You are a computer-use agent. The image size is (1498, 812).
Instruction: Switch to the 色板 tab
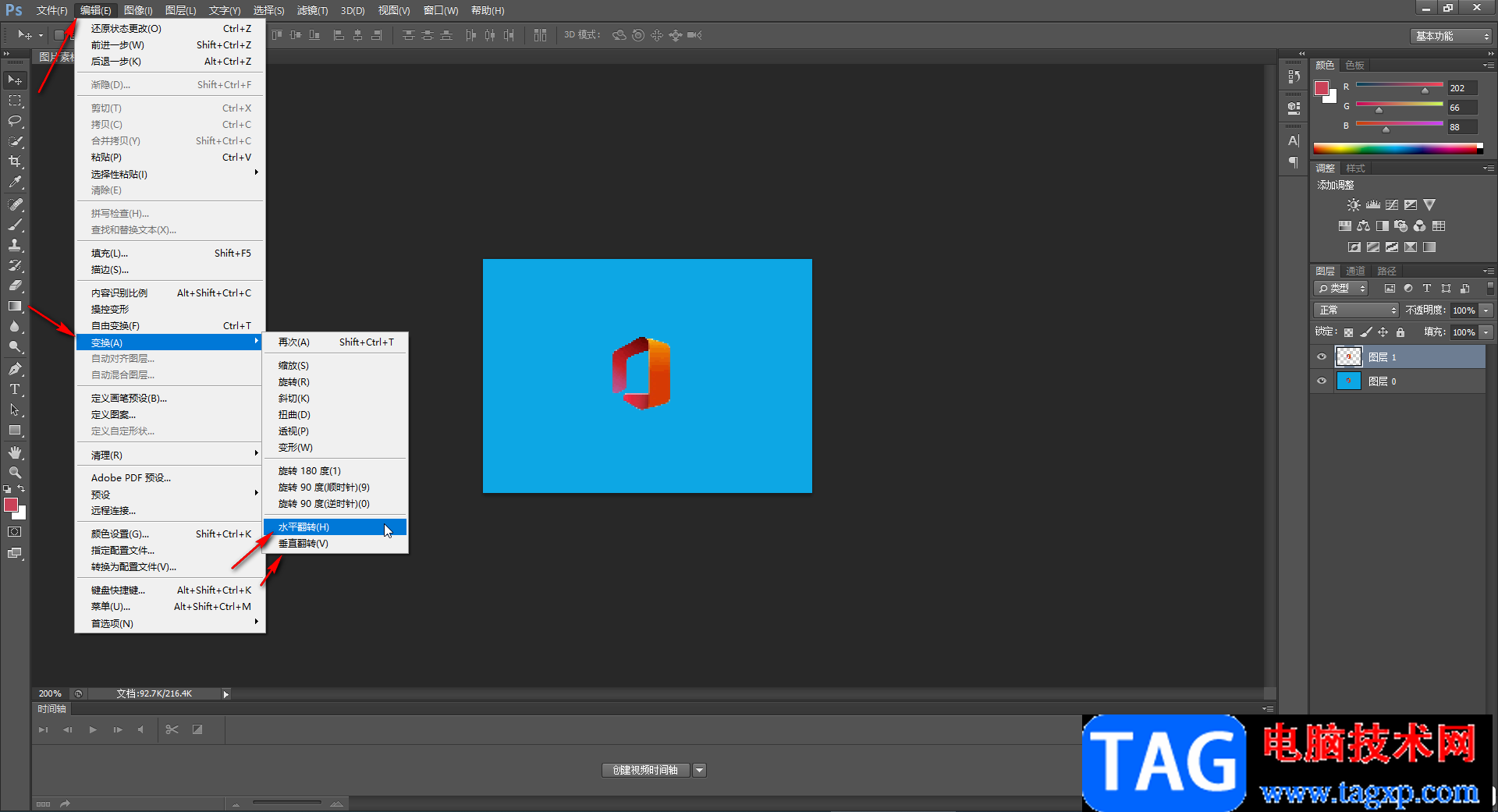[1355, 66]
